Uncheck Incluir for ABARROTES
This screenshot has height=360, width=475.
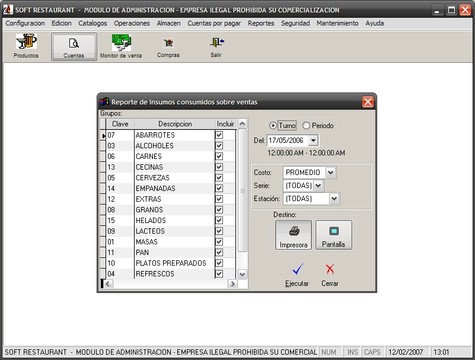(x=219, y=135)
